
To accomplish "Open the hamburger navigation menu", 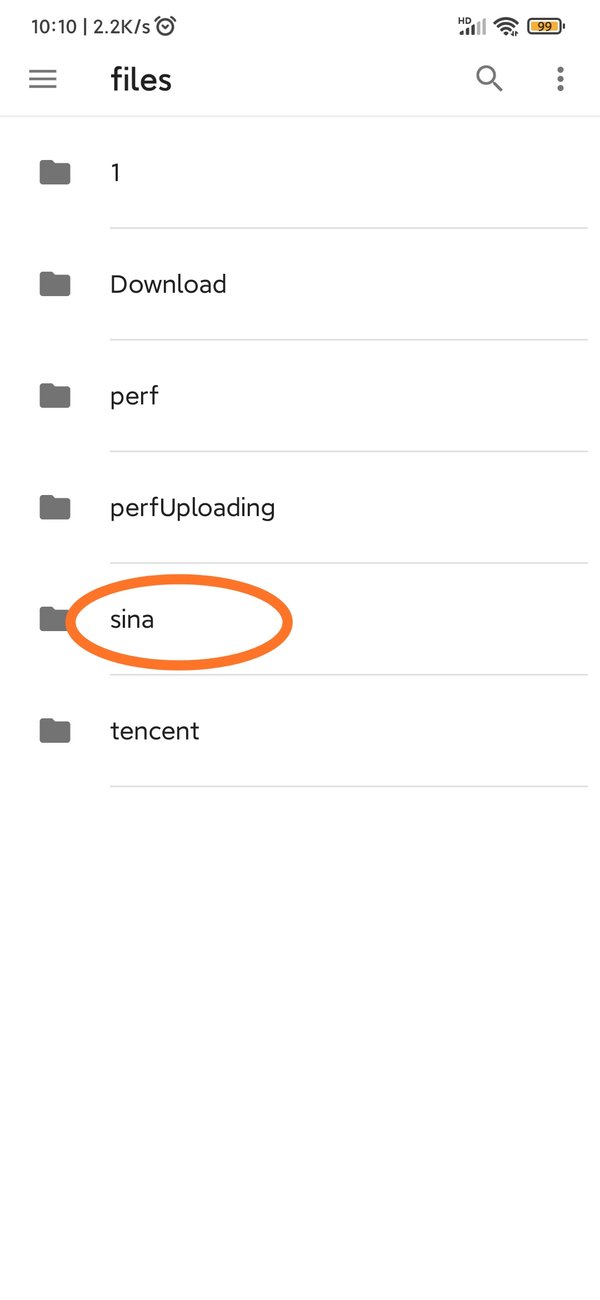I will click(x=43, y=79).
